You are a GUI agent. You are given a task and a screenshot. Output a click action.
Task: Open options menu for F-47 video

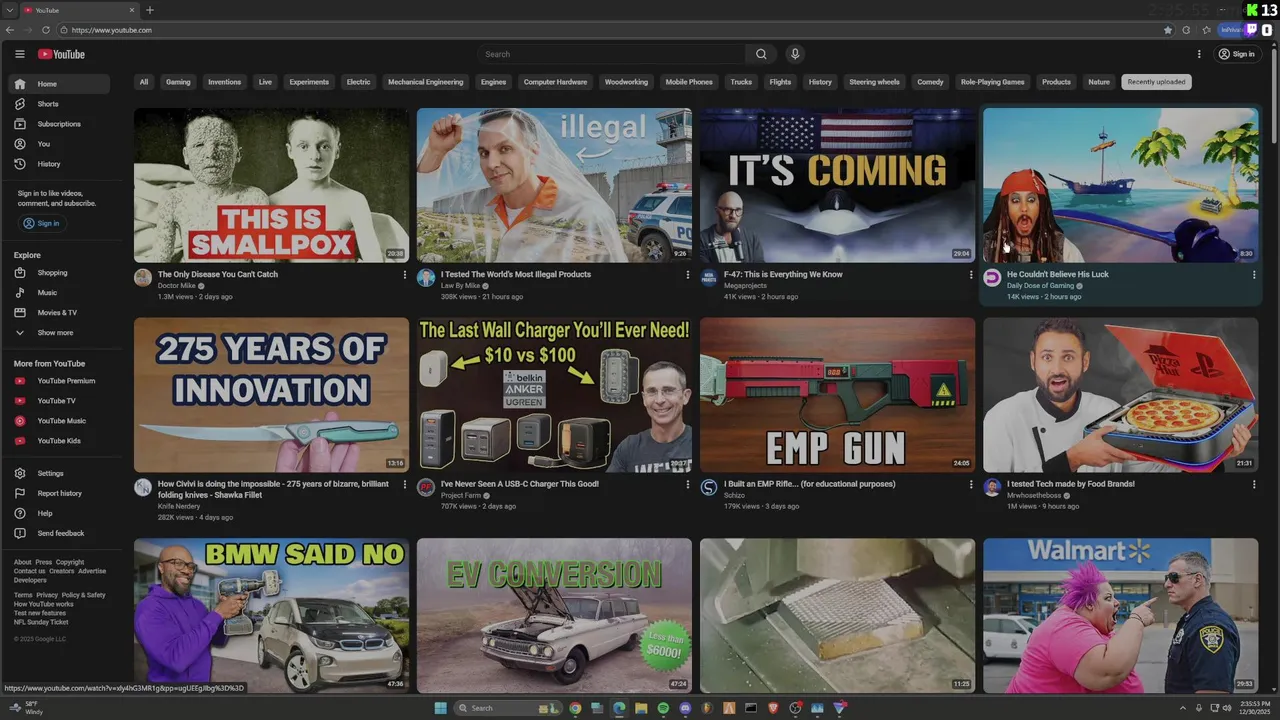(971, 275)
